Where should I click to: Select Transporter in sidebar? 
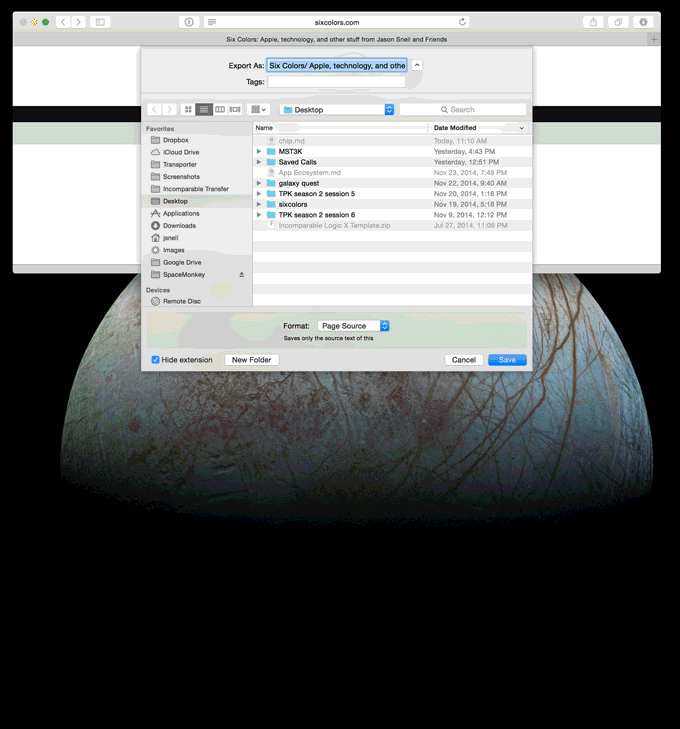click(197, 165)
